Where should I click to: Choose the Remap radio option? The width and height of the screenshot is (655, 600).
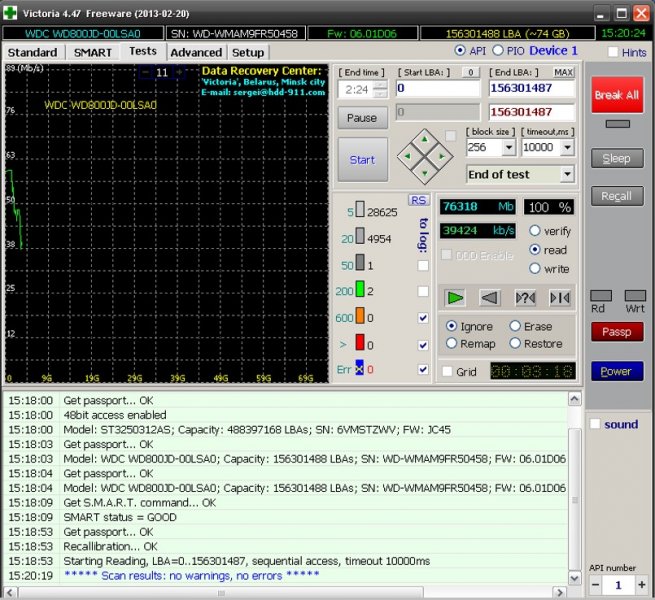[452, 343]
